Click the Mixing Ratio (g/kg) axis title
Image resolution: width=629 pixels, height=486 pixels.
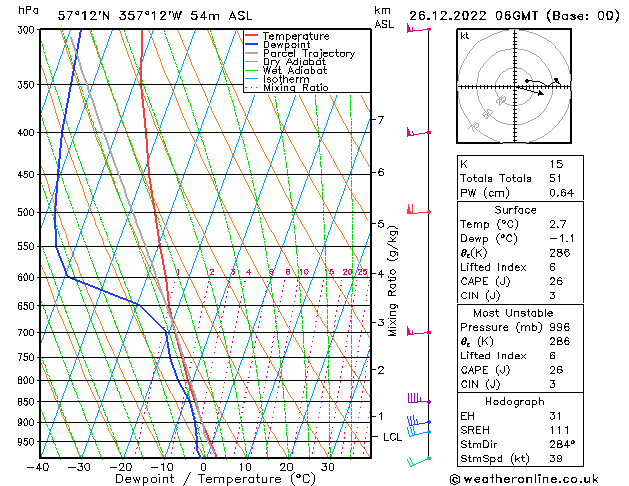point(392,281)
